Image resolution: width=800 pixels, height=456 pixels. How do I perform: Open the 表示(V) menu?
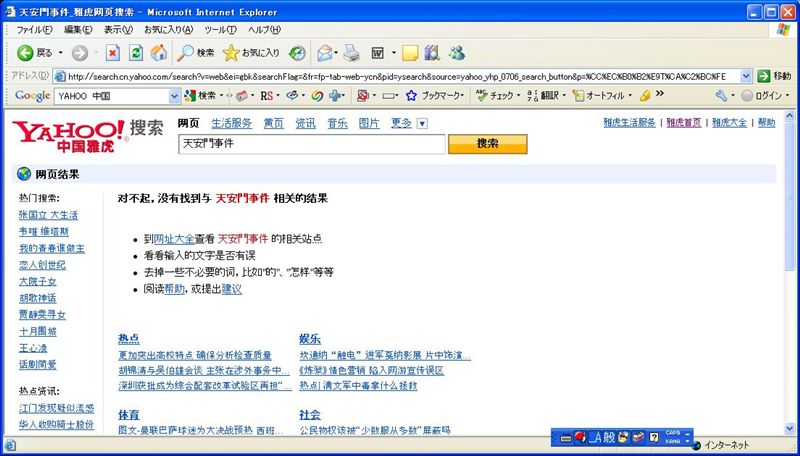tap(118, 30)
